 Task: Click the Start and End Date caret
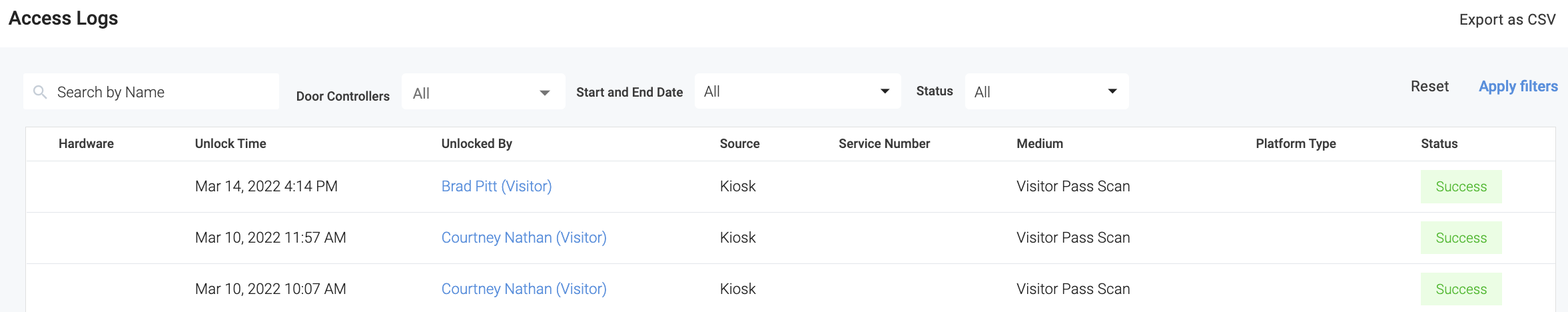[885, 91]
